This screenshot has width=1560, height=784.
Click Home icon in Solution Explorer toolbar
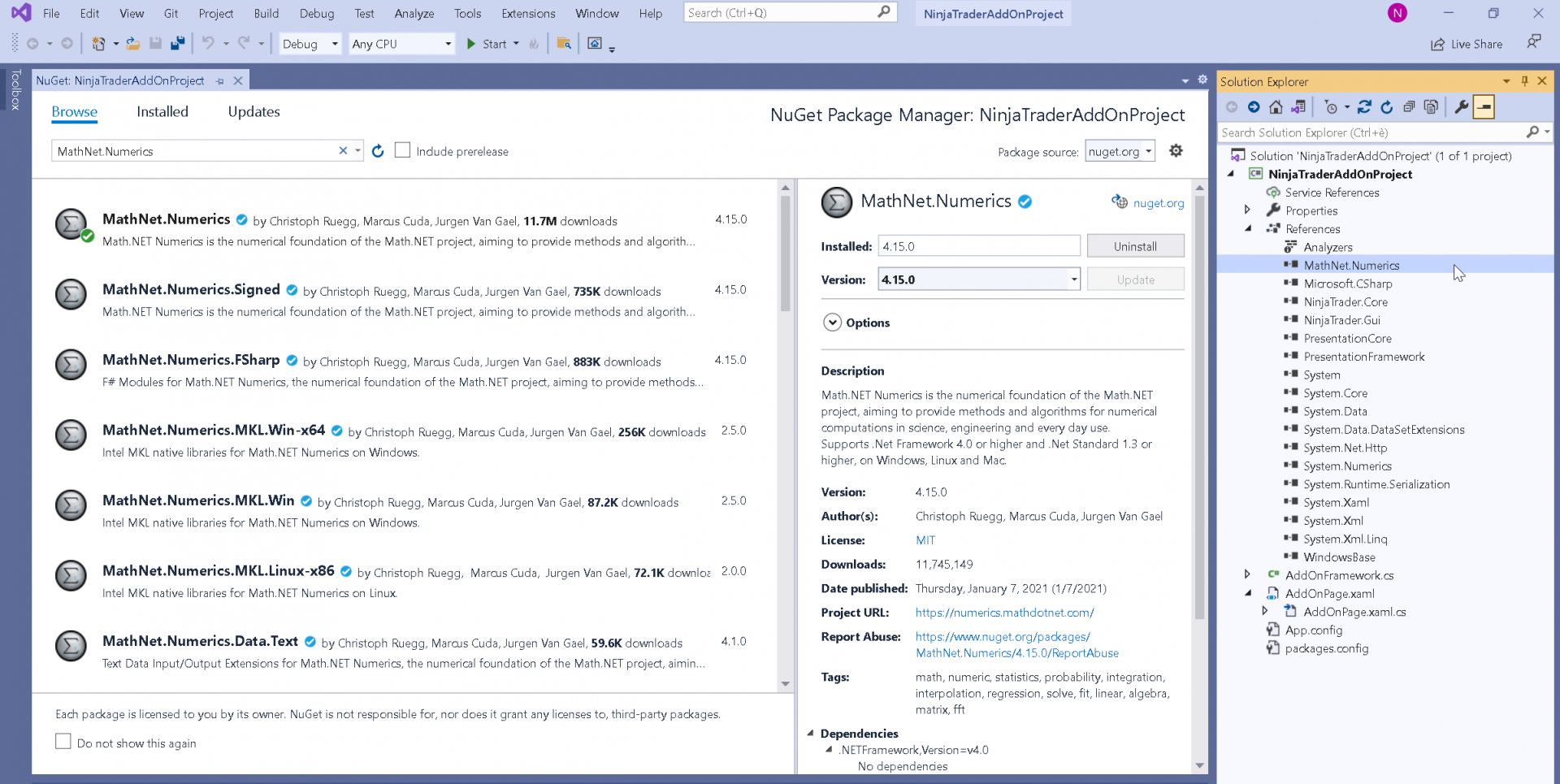click(1276, 107)
